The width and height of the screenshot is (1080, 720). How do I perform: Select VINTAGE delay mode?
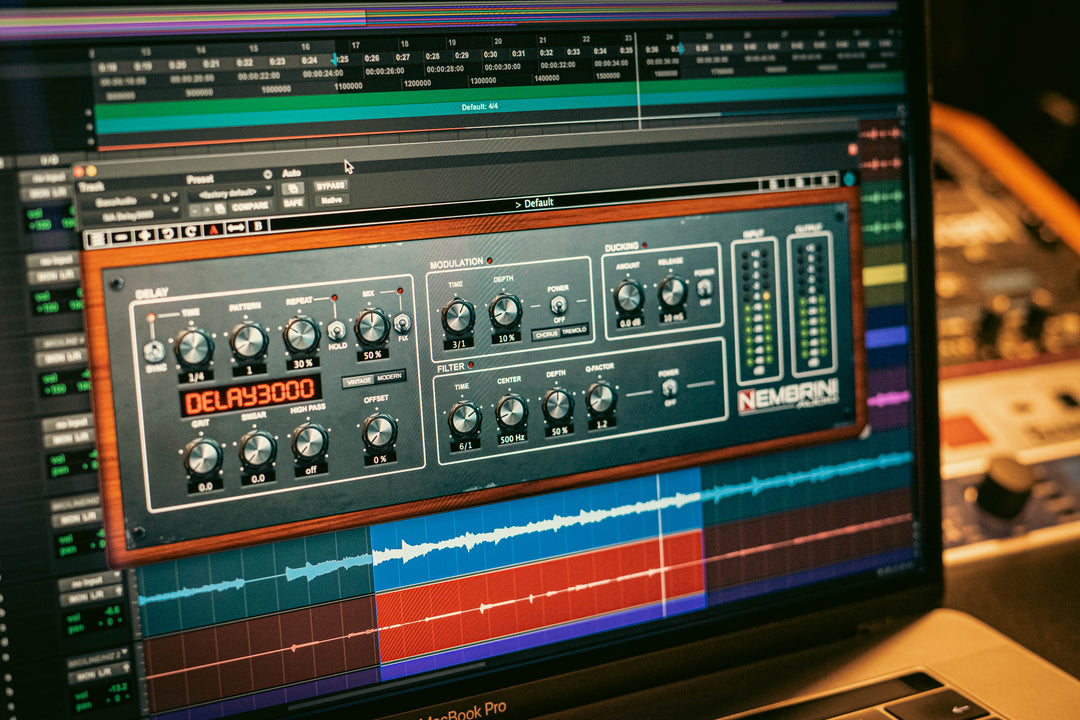point(357,381)
